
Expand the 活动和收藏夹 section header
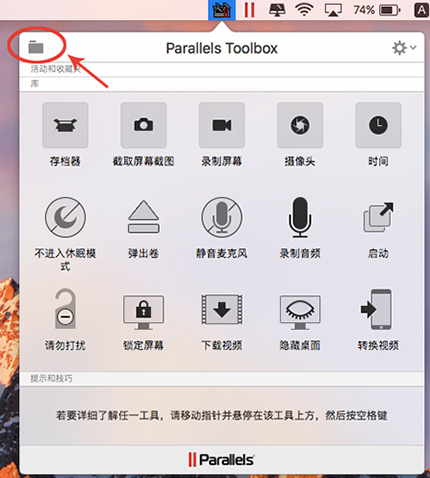(x=222, y=69)
